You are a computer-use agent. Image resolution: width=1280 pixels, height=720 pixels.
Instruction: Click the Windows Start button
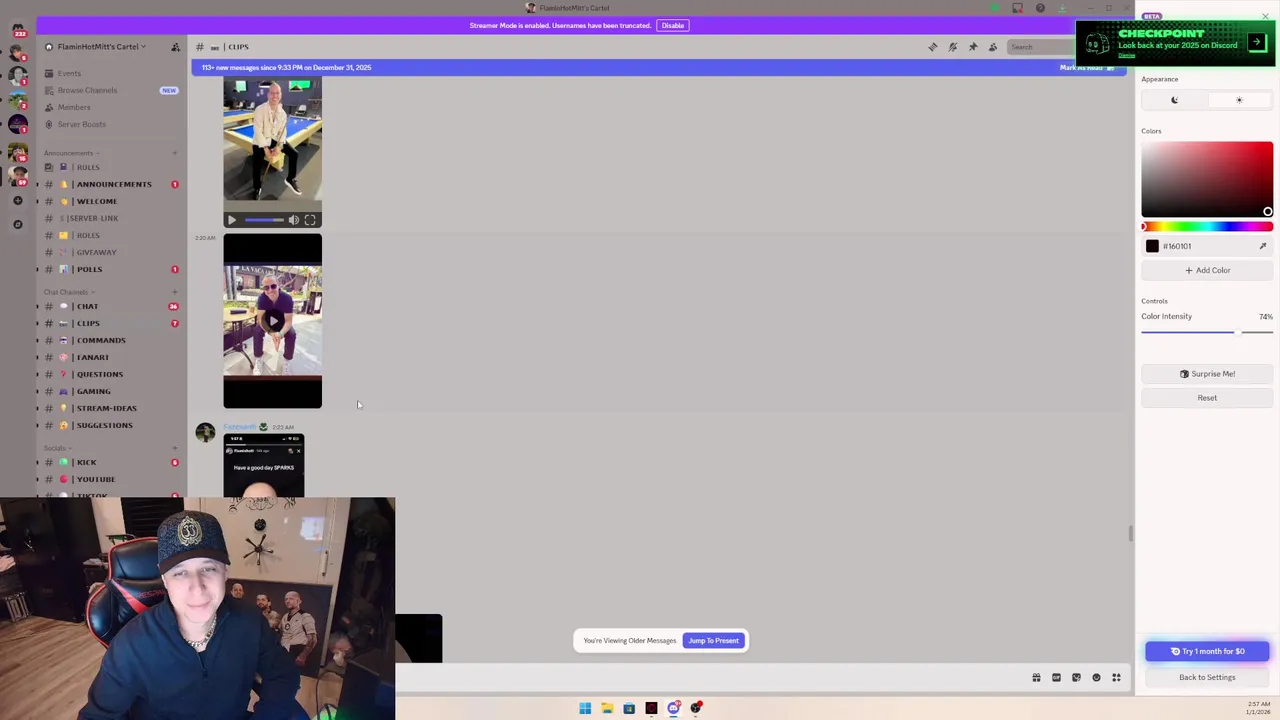pos(585,708)
